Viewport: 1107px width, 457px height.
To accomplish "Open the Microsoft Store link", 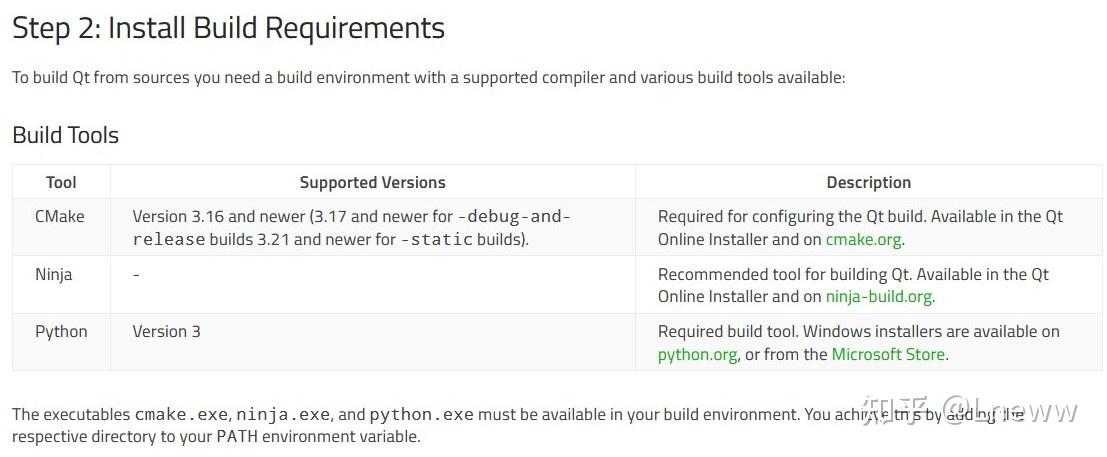I will click(x=888, y=354).
